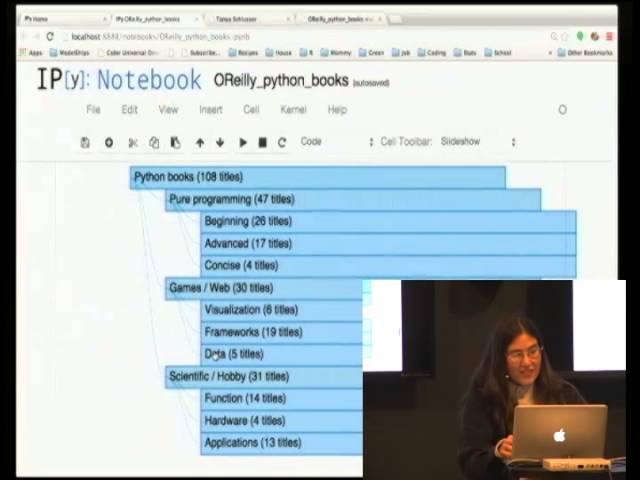
Task: Open the Cell menu
Action: pos(251,110)
